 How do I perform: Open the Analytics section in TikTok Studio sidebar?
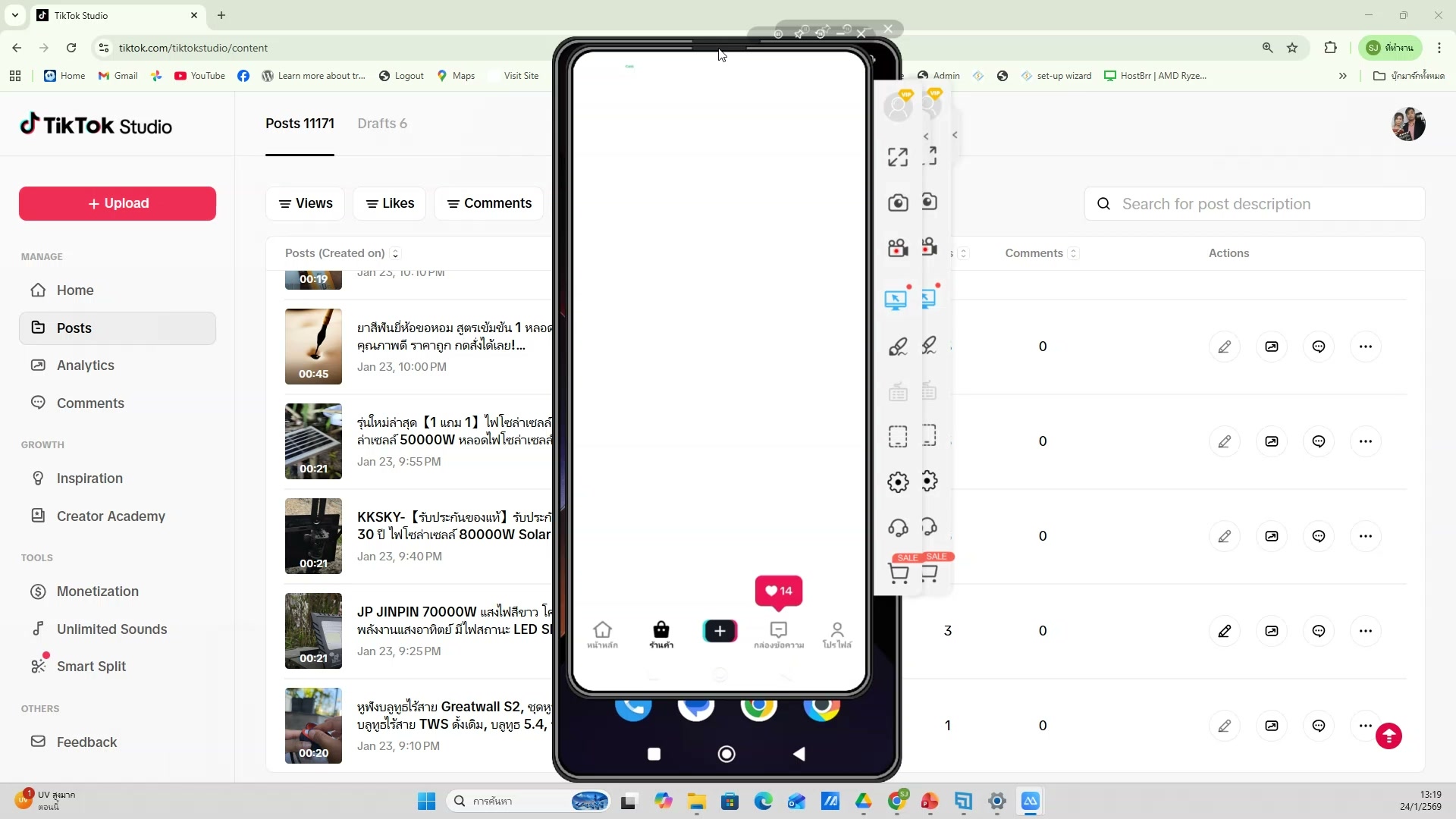click(86, 365)
